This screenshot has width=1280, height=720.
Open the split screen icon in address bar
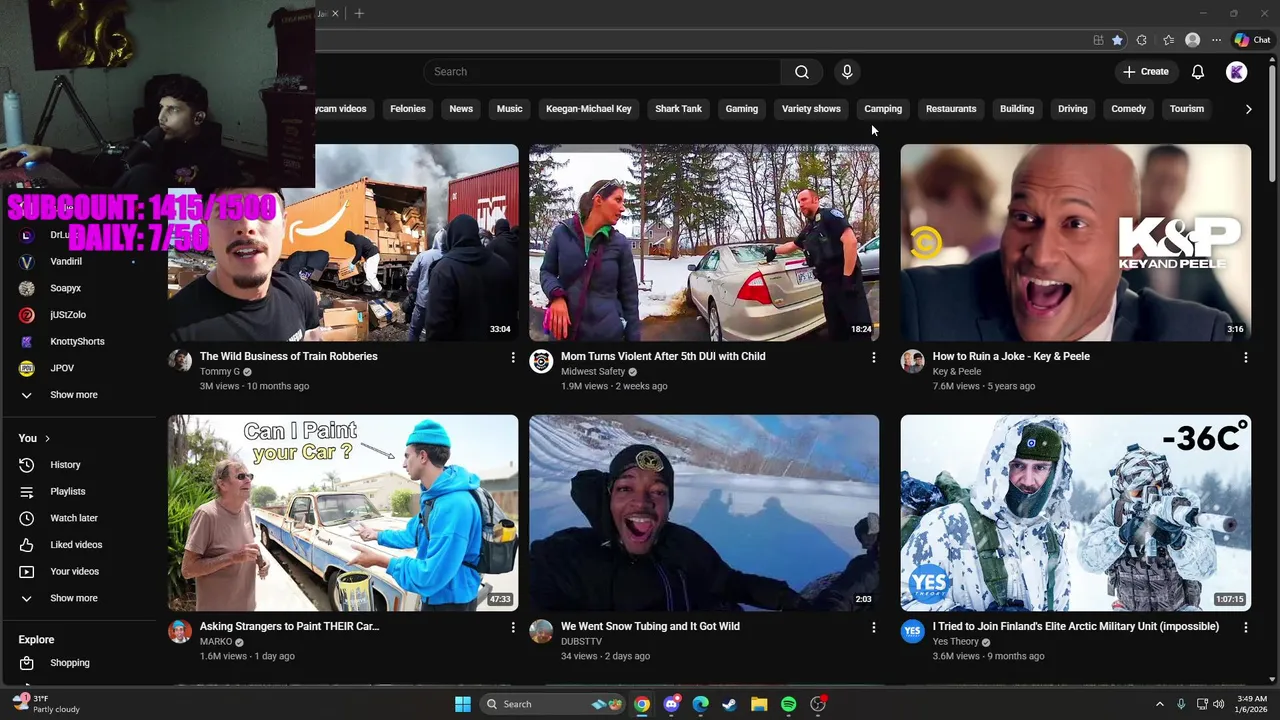coord(1098,40)
